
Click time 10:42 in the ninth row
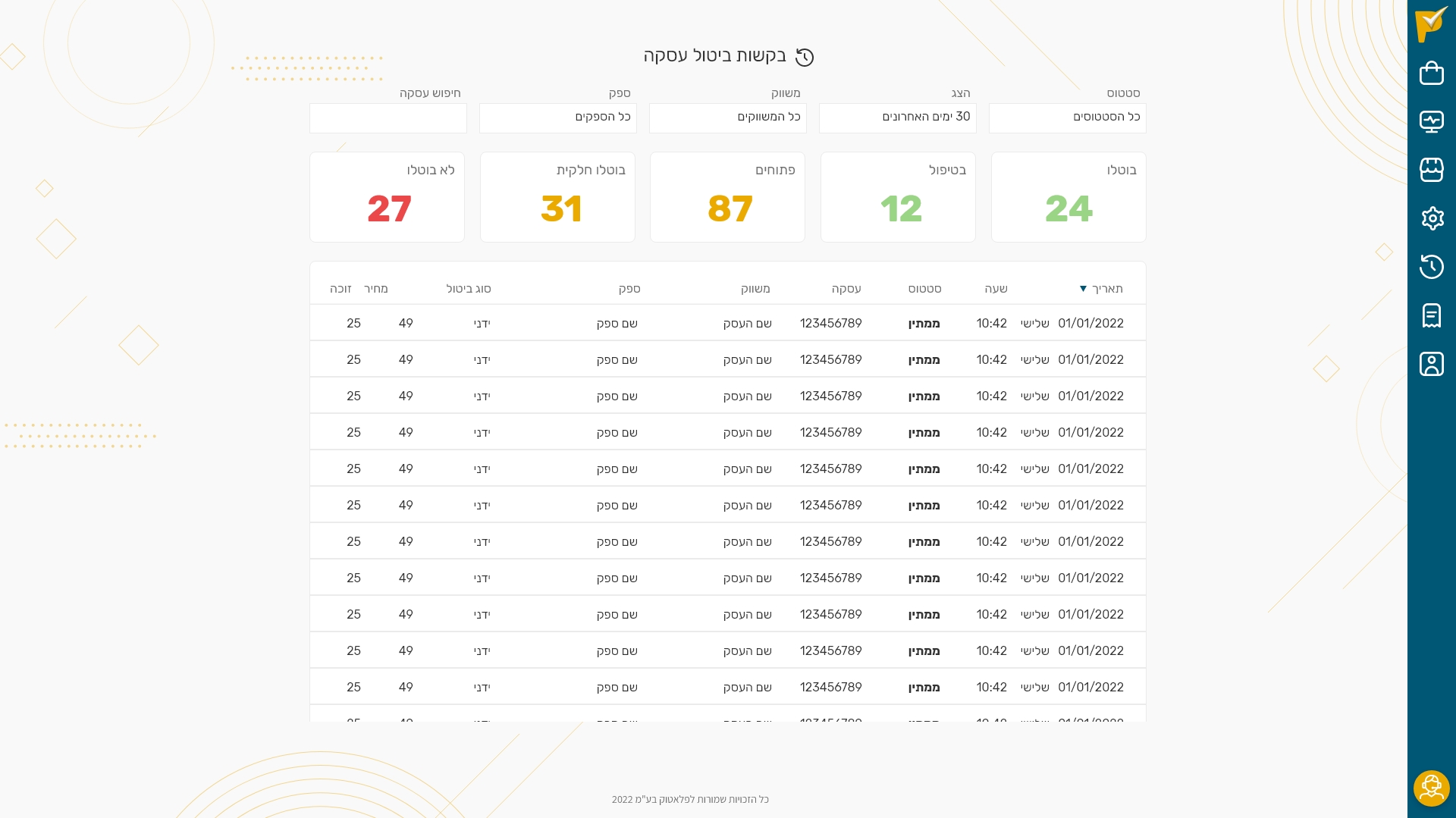coord(991,615)
